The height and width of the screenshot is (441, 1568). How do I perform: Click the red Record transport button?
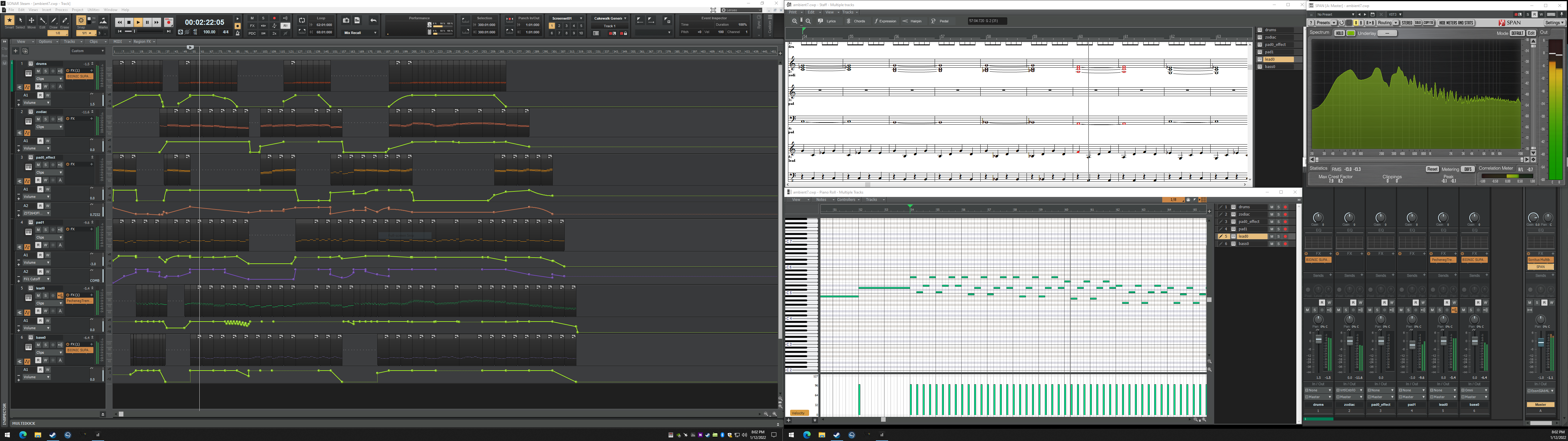(169, 23)
